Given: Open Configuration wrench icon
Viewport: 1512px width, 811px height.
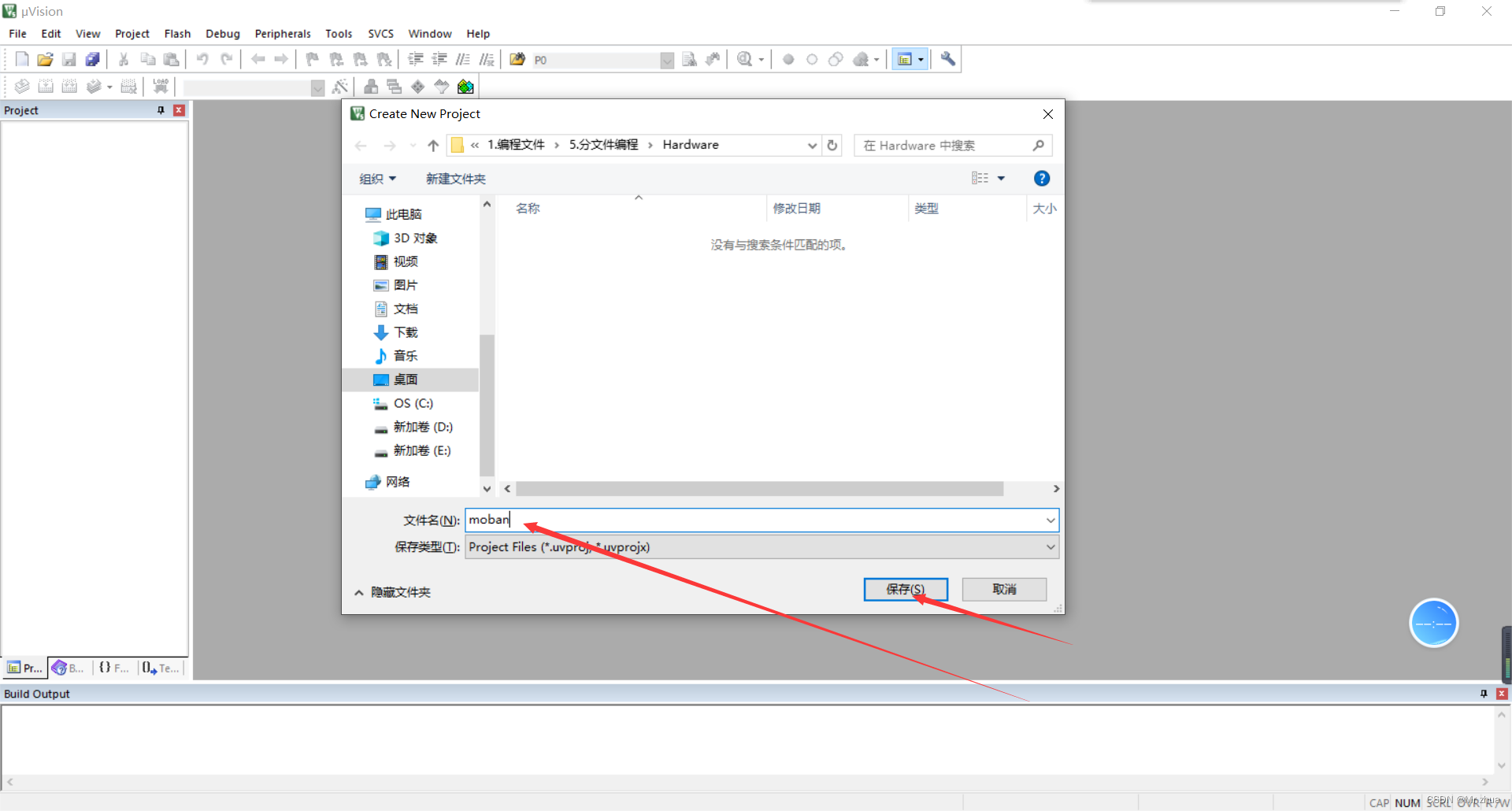Looking at the screenshot, I should [948, 59].
